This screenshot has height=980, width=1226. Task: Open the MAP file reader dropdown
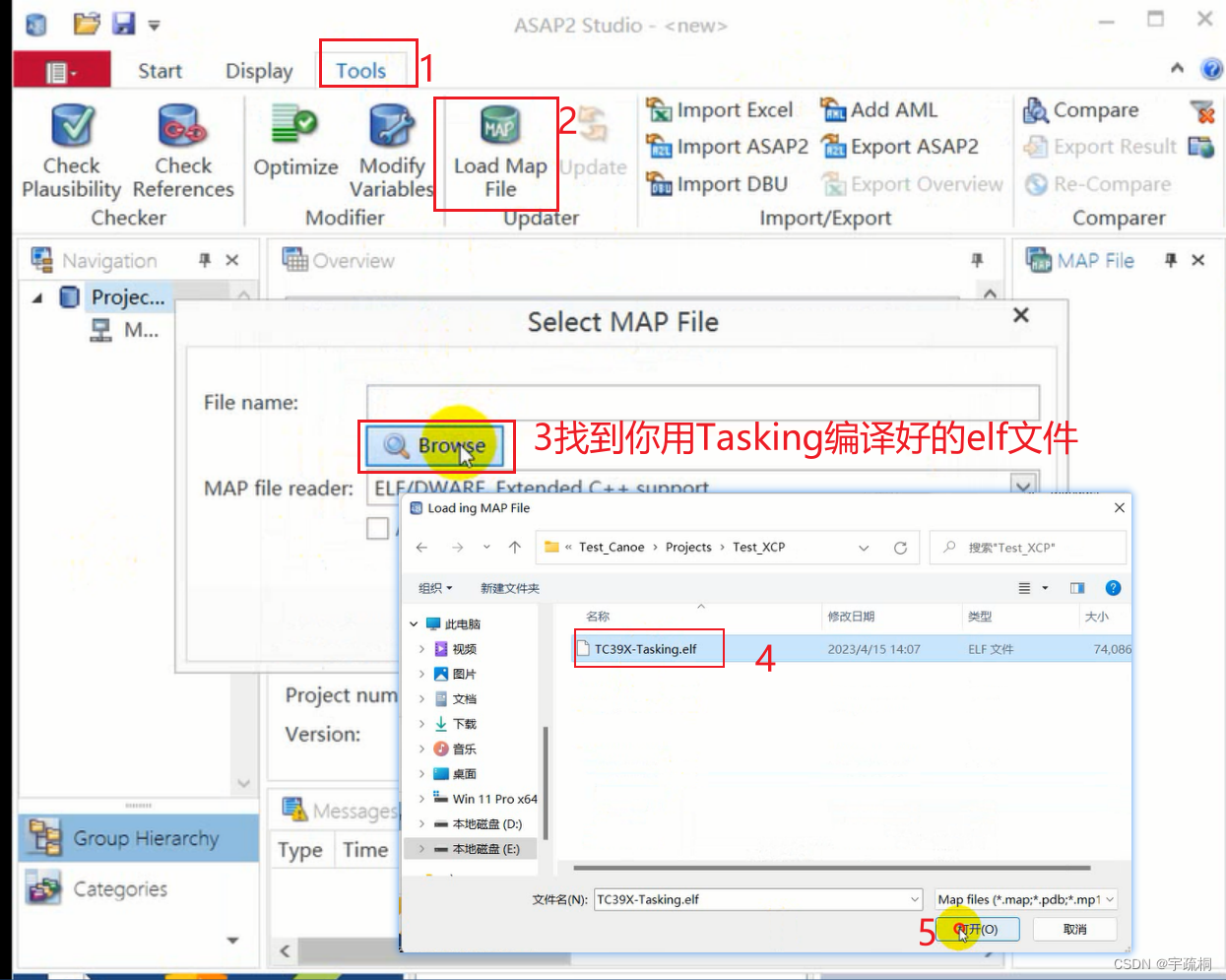(1024, 487)
